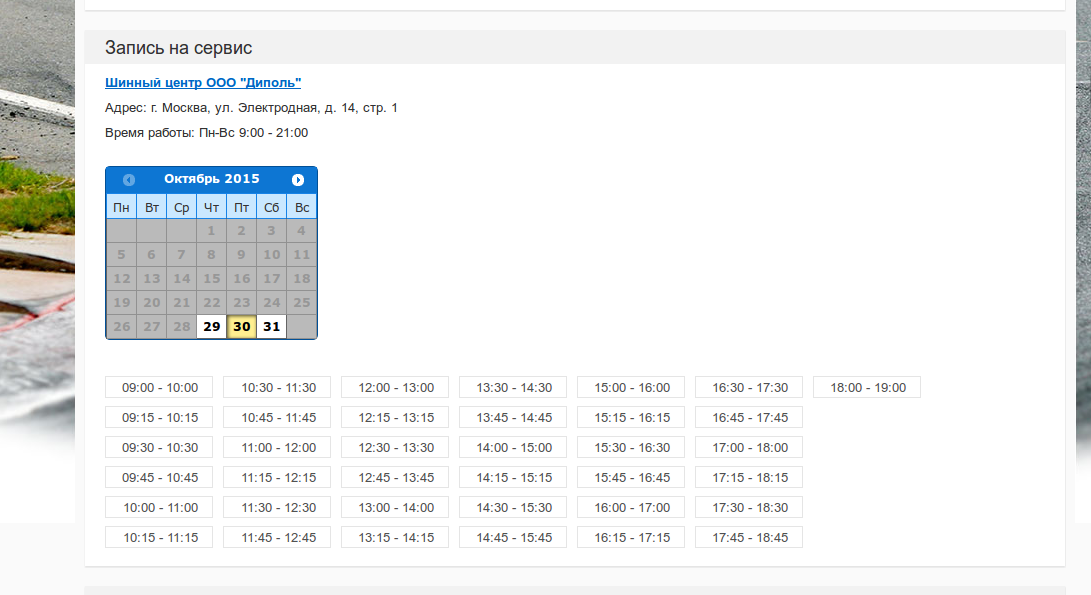The width and height of the screenshot is (1091, 595).
Task: Click the 17:30 - 18:30 appointment time
Action: (749, 507)
